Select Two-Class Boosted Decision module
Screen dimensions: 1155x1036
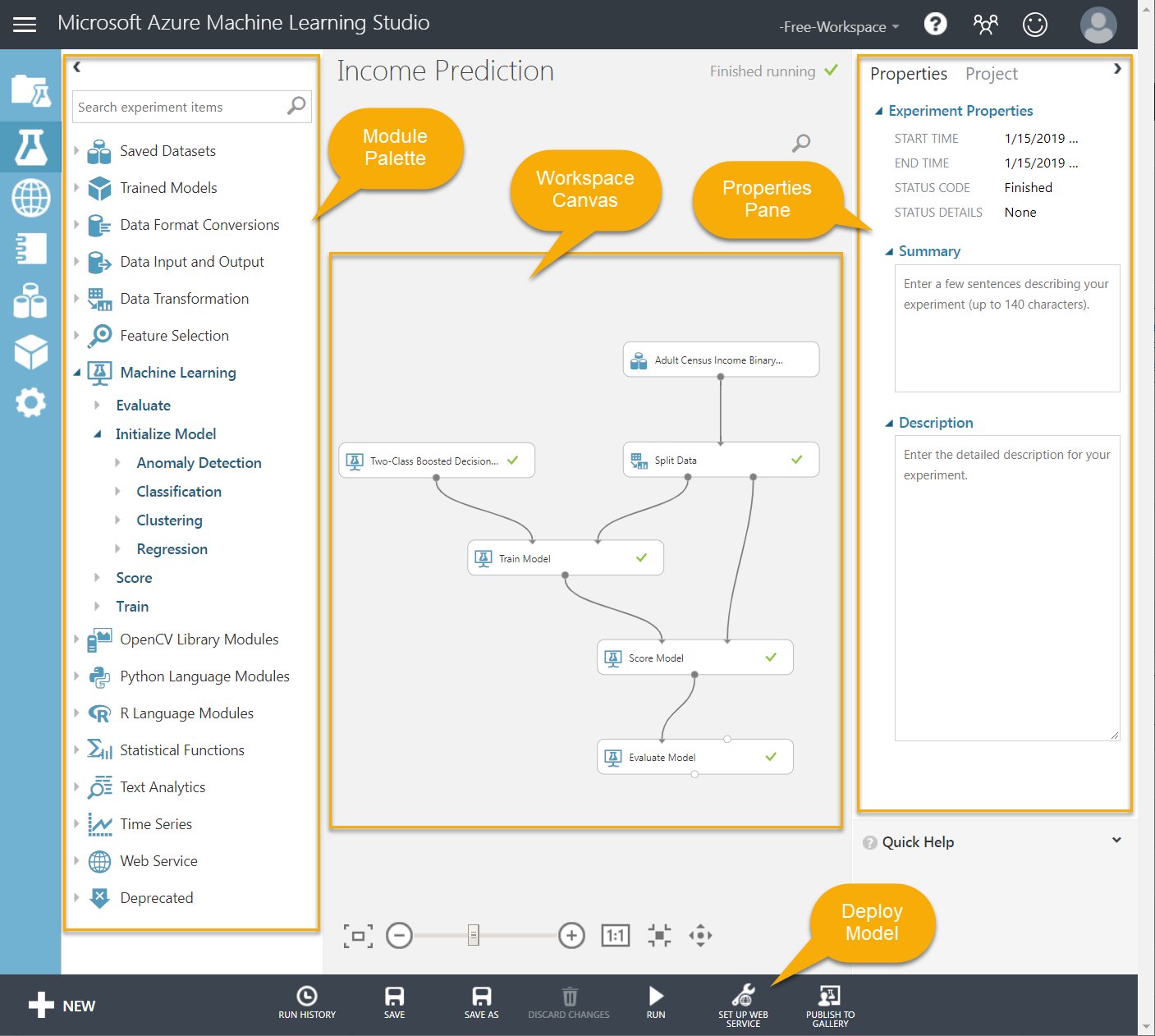[x=437, y=461]
